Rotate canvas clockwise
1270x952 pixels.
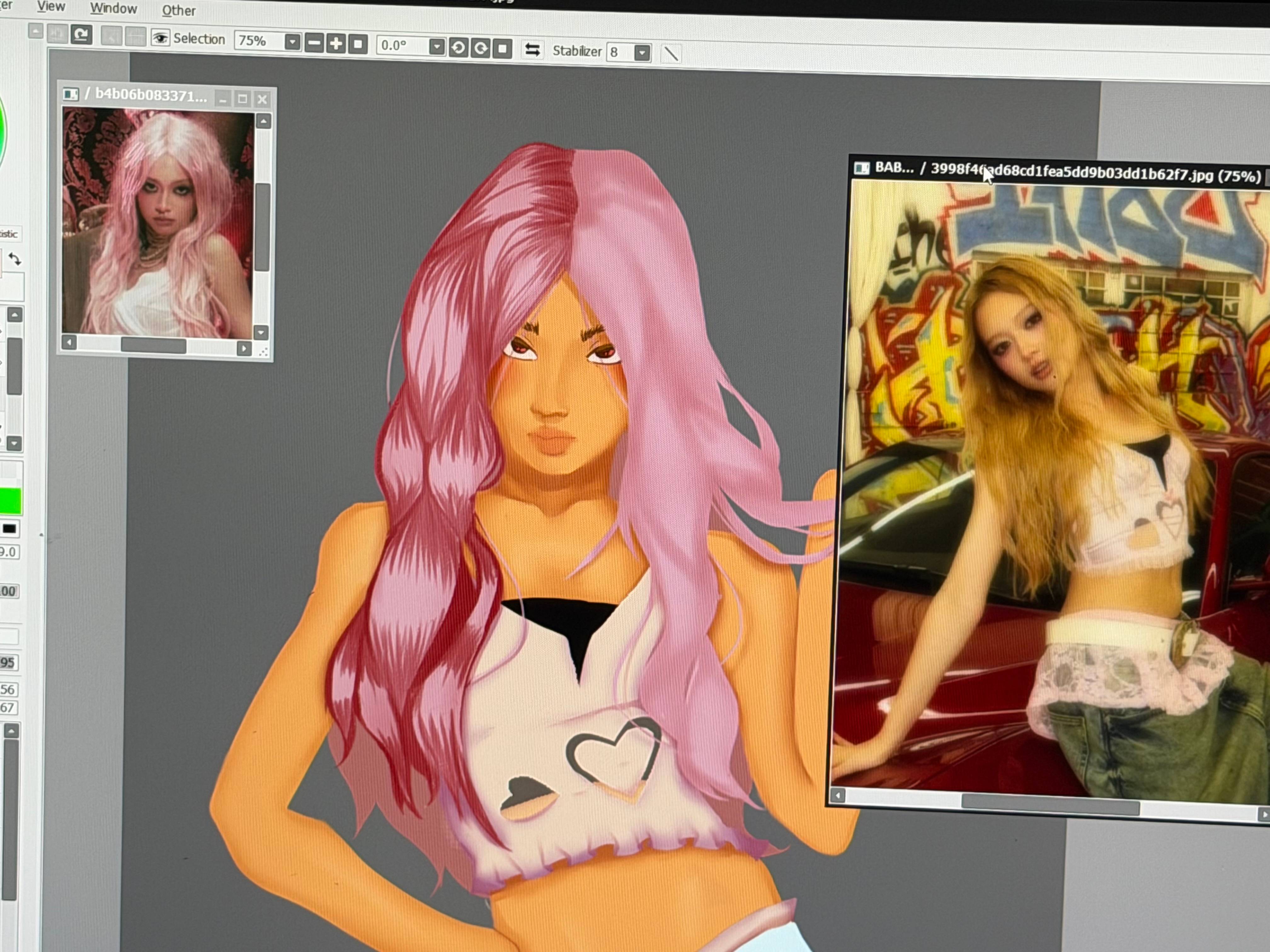[481, 48]
